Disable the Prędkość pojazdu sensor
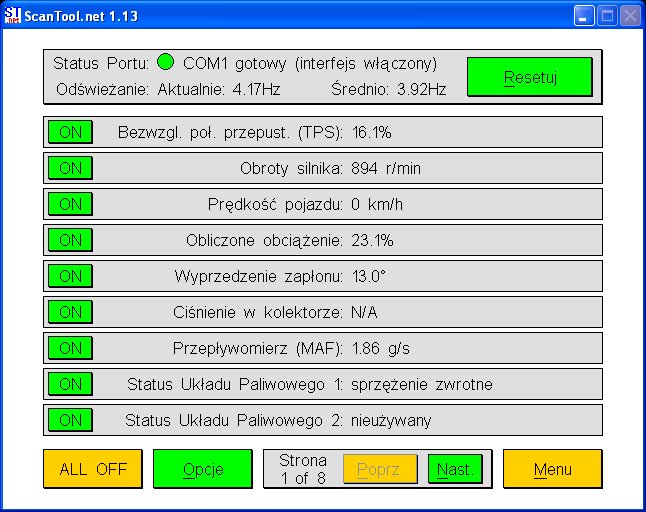Viewport: 646px width, 512px height. (x=70, y=204)
